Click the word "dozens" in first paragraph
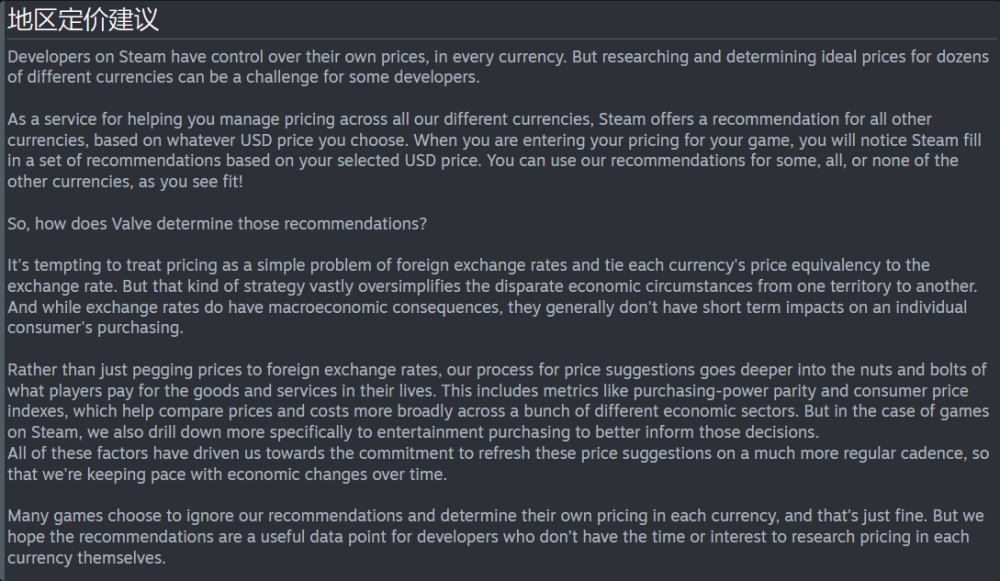 pos(963,57)
